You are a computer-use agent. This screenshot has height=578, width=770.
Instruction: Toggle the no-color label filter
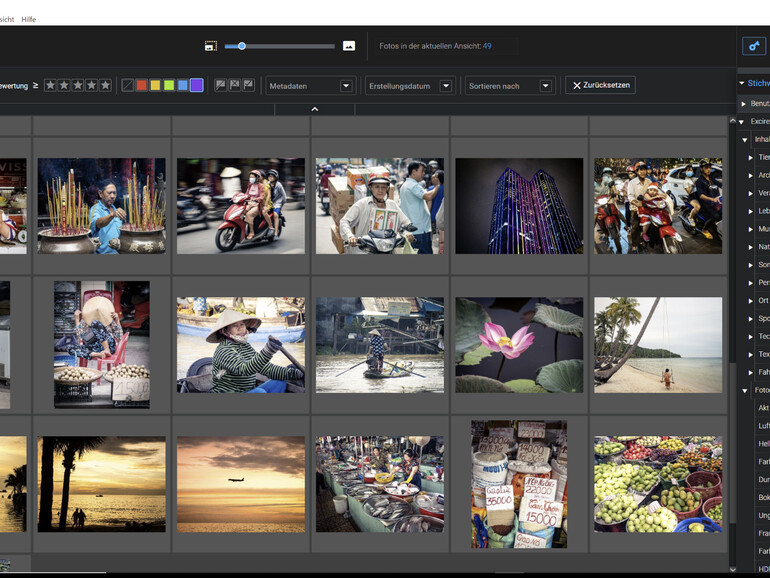pyautogui.click(x=127, y=85)
